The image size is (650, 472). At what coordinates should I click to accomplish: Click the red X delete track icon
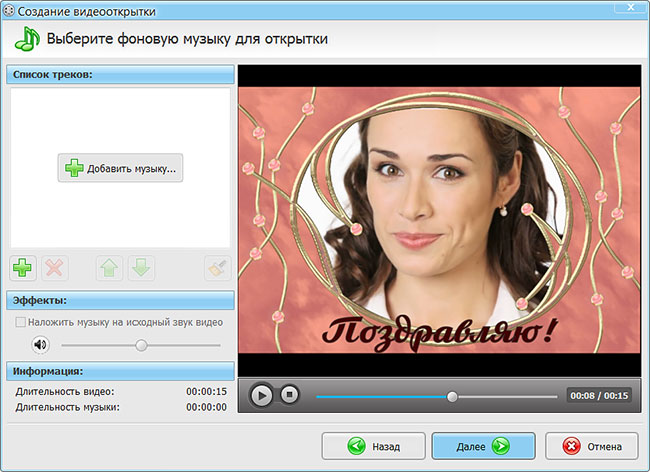point(54,268)
